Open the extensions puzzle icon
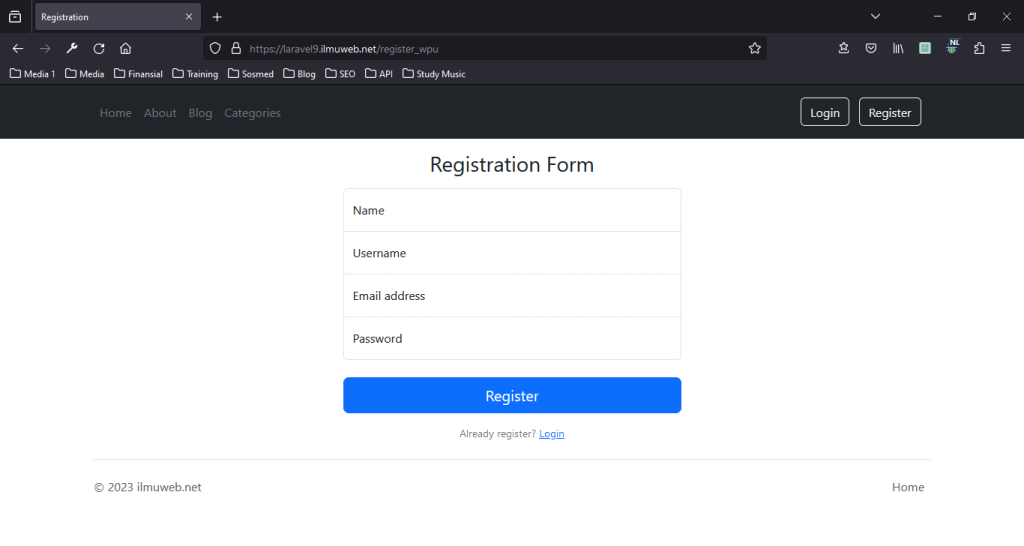This screenshot has width=1024, height=546. pyautogui.click(x=979, y=48)
